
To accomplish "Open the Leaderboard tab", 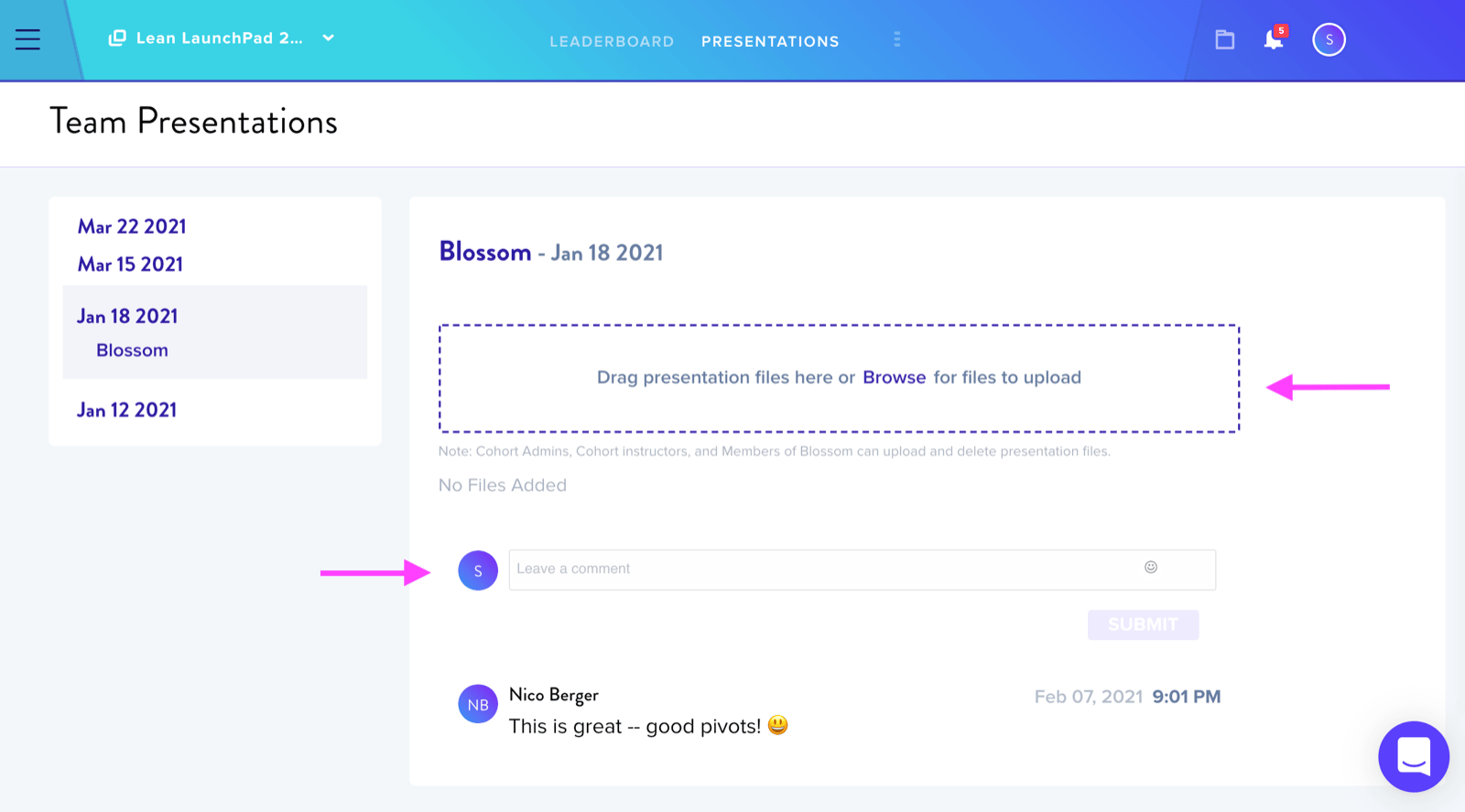I will pyautogui.click(x=612, y=41).
